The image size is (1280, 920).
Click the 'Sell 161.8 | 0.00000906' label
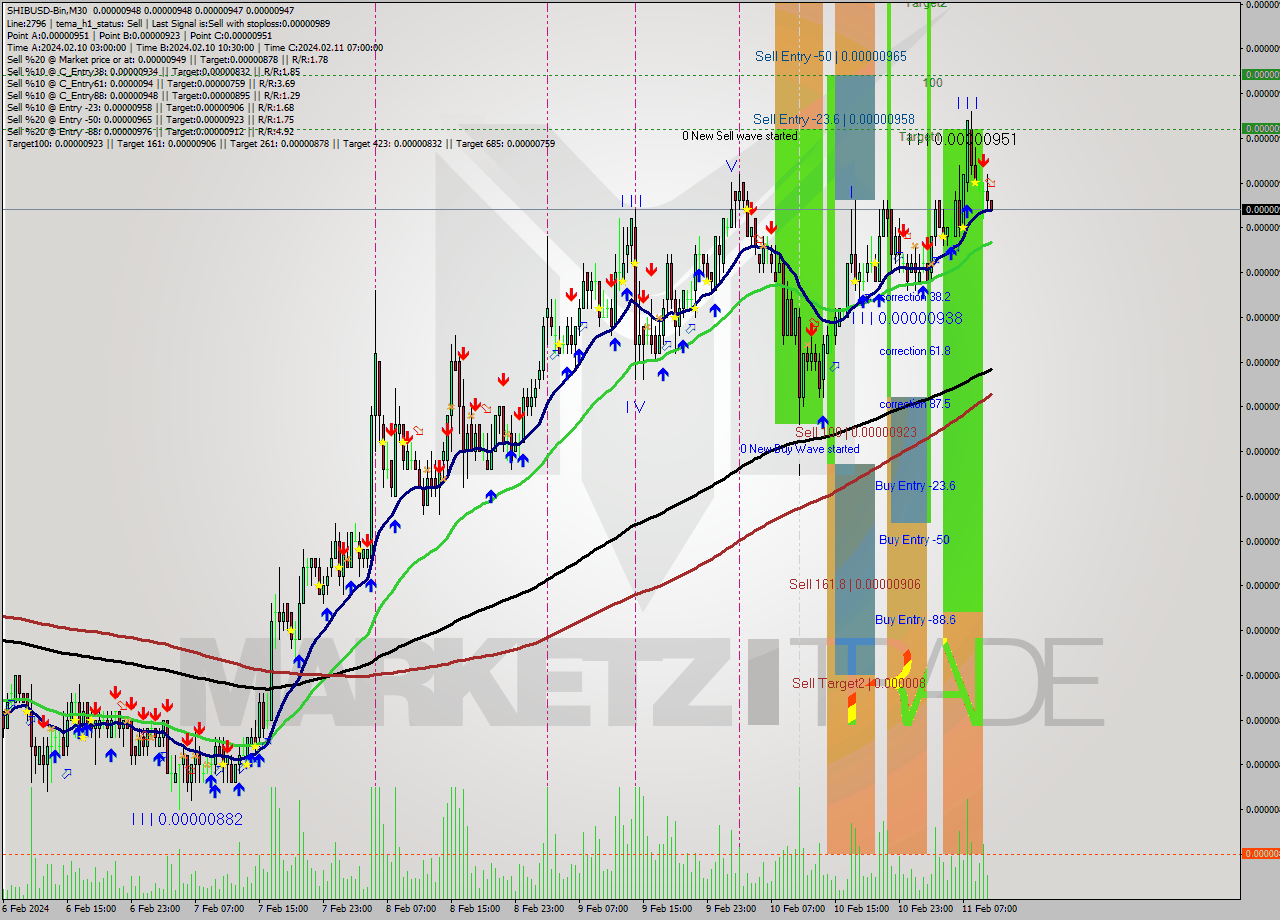854,584
